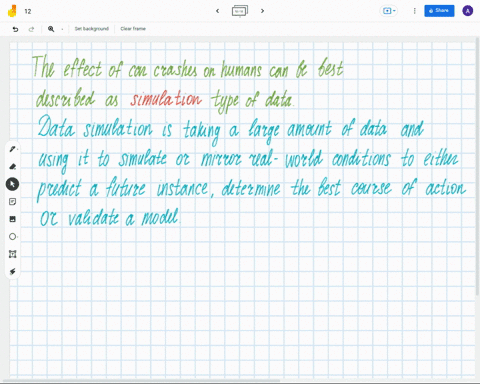480x384 pixels.
Task: Select the Eraser tool
Action: [13, 166]
